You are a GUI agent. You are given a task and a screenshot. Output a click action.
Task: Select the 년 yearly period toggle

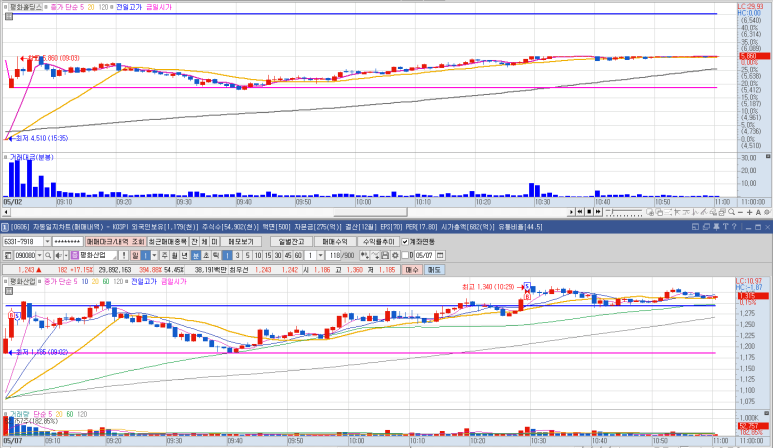(184, 255)
